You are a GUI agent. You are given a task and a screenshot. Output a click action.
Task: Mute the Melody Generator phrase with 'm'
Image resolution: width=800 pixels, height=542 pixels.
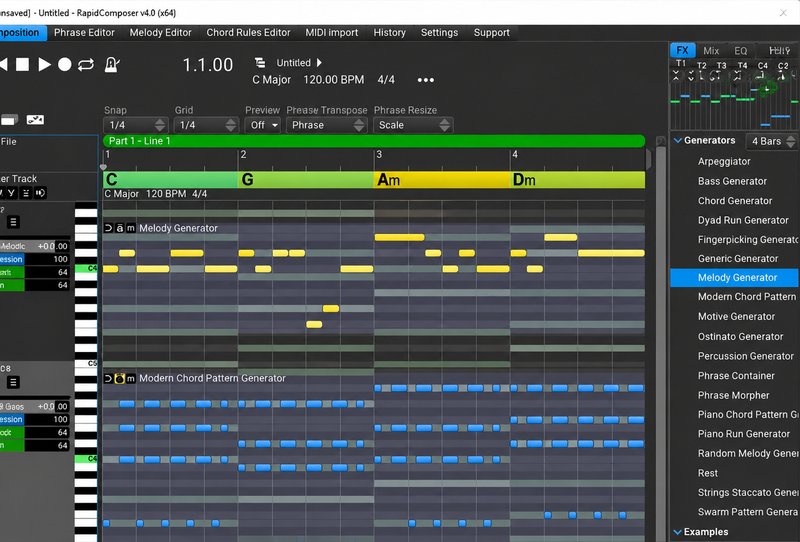(x=131, y=228)
